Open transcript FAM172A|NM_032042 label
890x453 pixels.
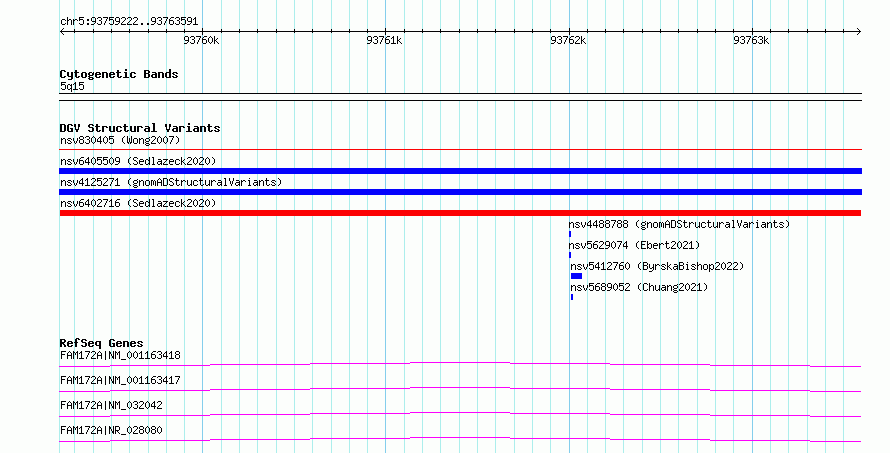tap(111, 405)
